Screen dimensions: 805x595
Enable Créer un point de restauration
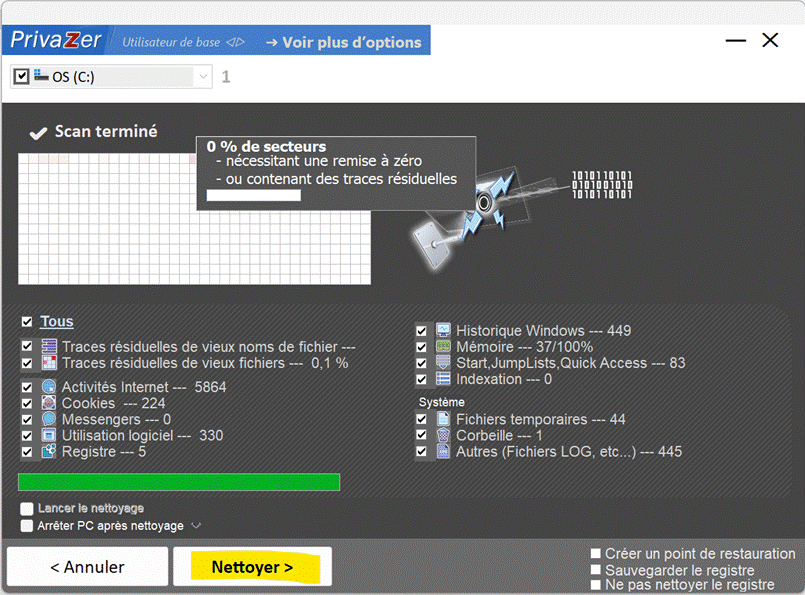[596, 553]
